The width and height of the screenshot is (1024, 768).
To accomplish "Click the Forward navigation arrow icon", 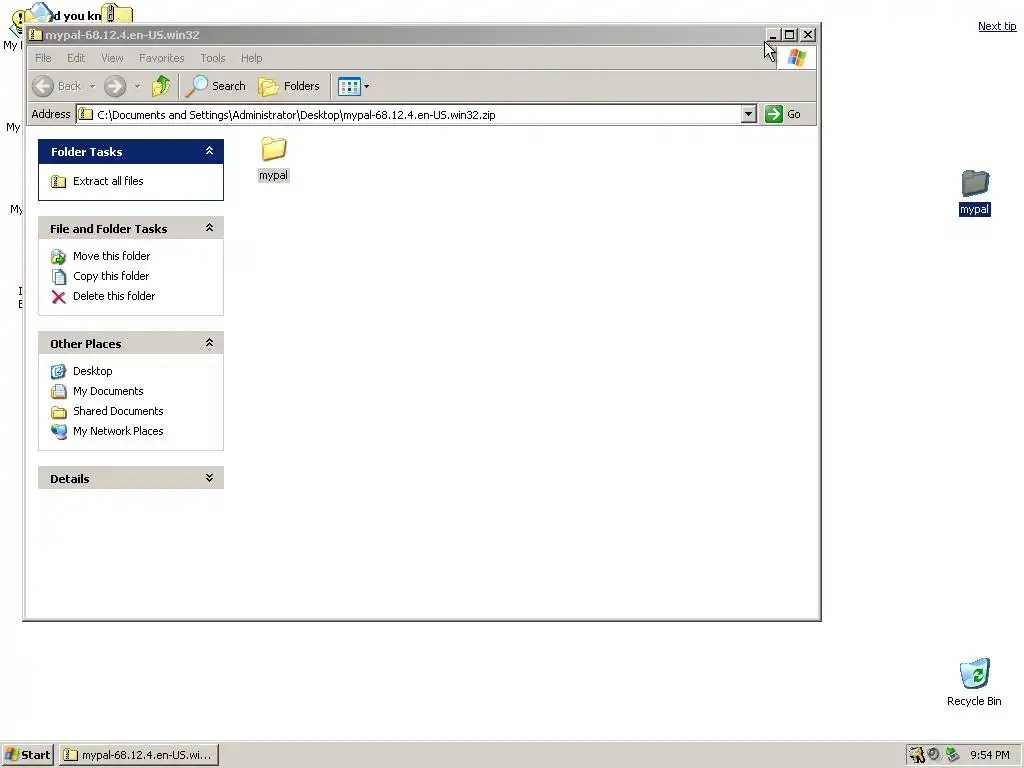I will 115,86.
